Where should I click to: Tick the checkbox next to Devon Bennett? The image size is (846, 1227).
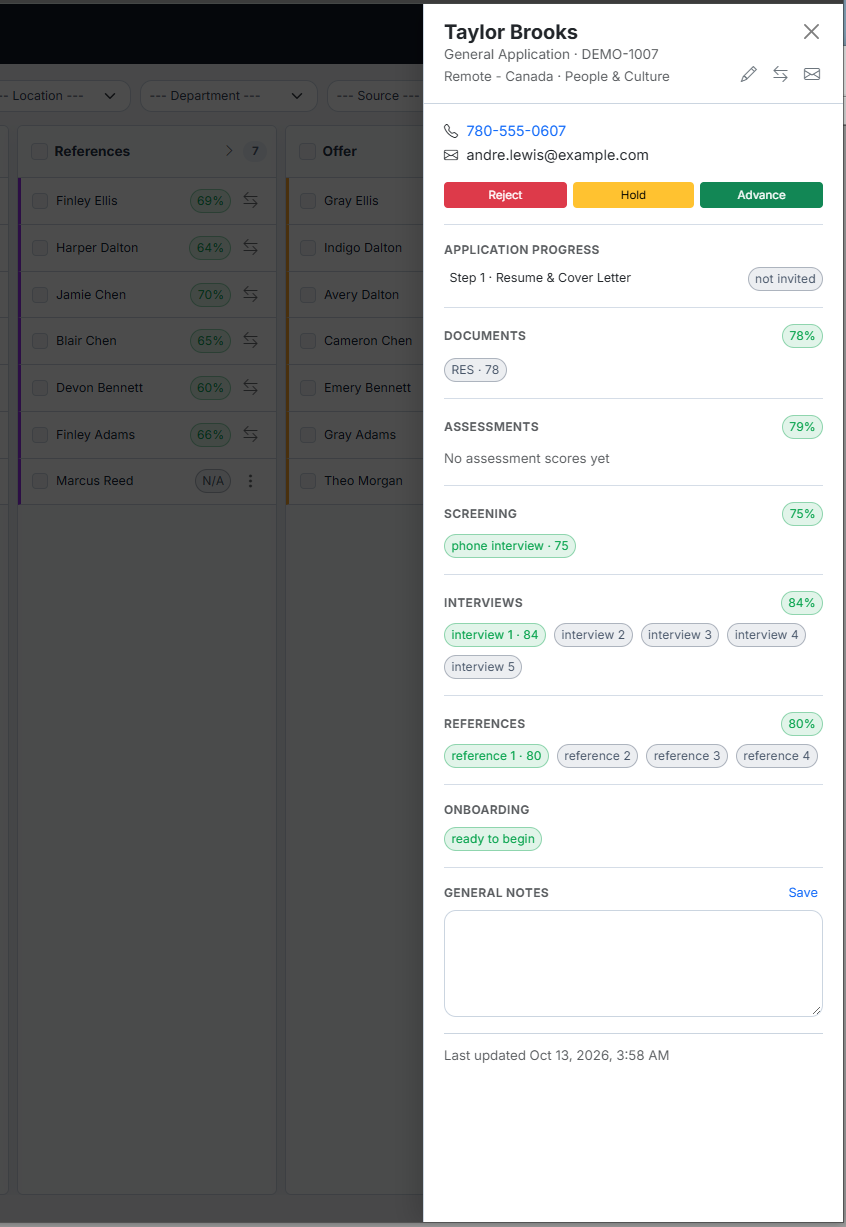pyautogui.click(x=40, y=388)
